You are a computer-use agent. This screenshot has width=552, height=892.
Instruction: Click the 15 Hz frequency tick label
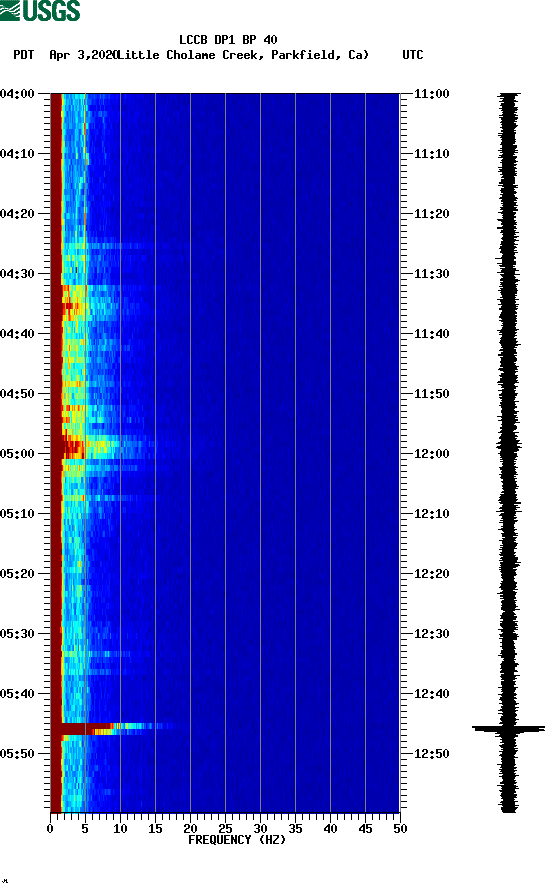[155, 829]
